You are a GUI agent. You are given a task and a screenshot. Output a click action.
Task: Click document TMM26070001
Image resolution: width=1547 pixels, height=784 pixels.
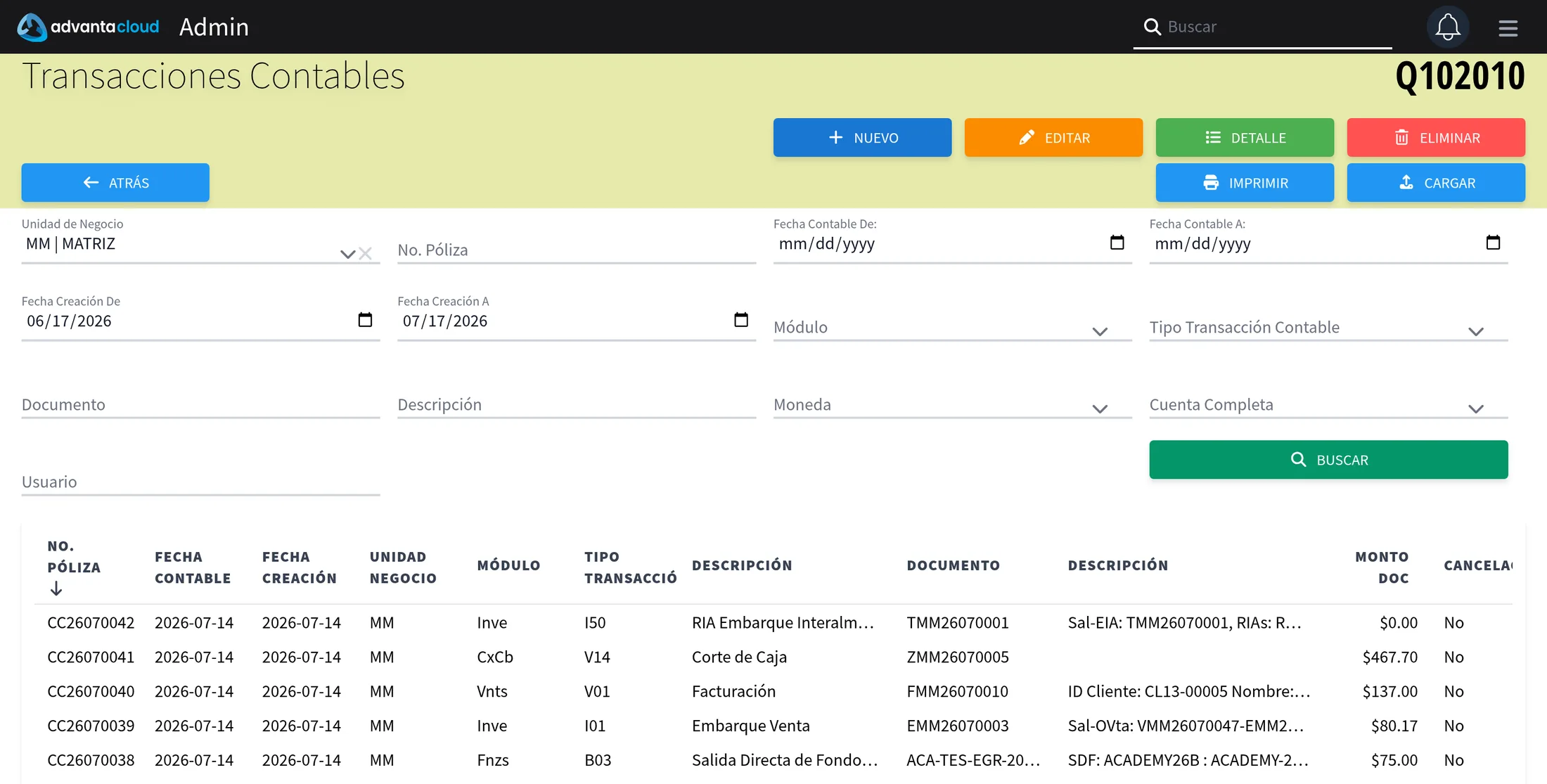pos(958,622)
